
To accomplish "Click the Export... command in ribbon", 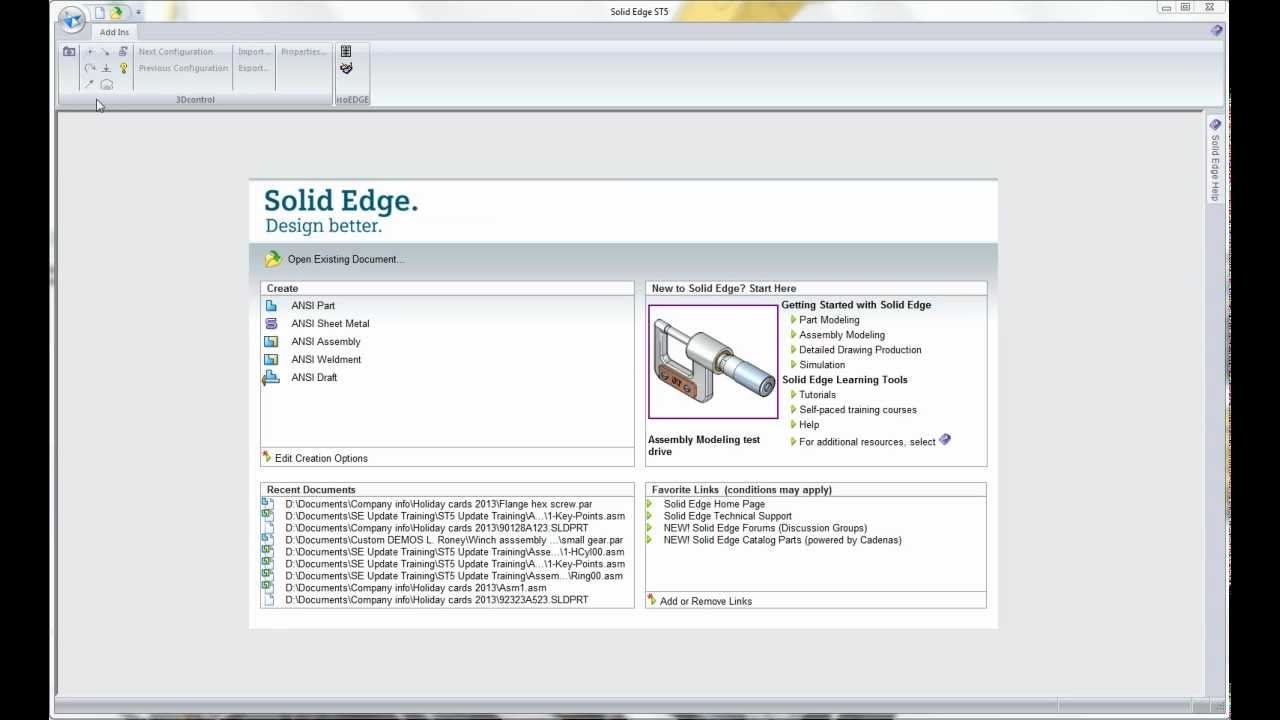I will pos(253,68).
